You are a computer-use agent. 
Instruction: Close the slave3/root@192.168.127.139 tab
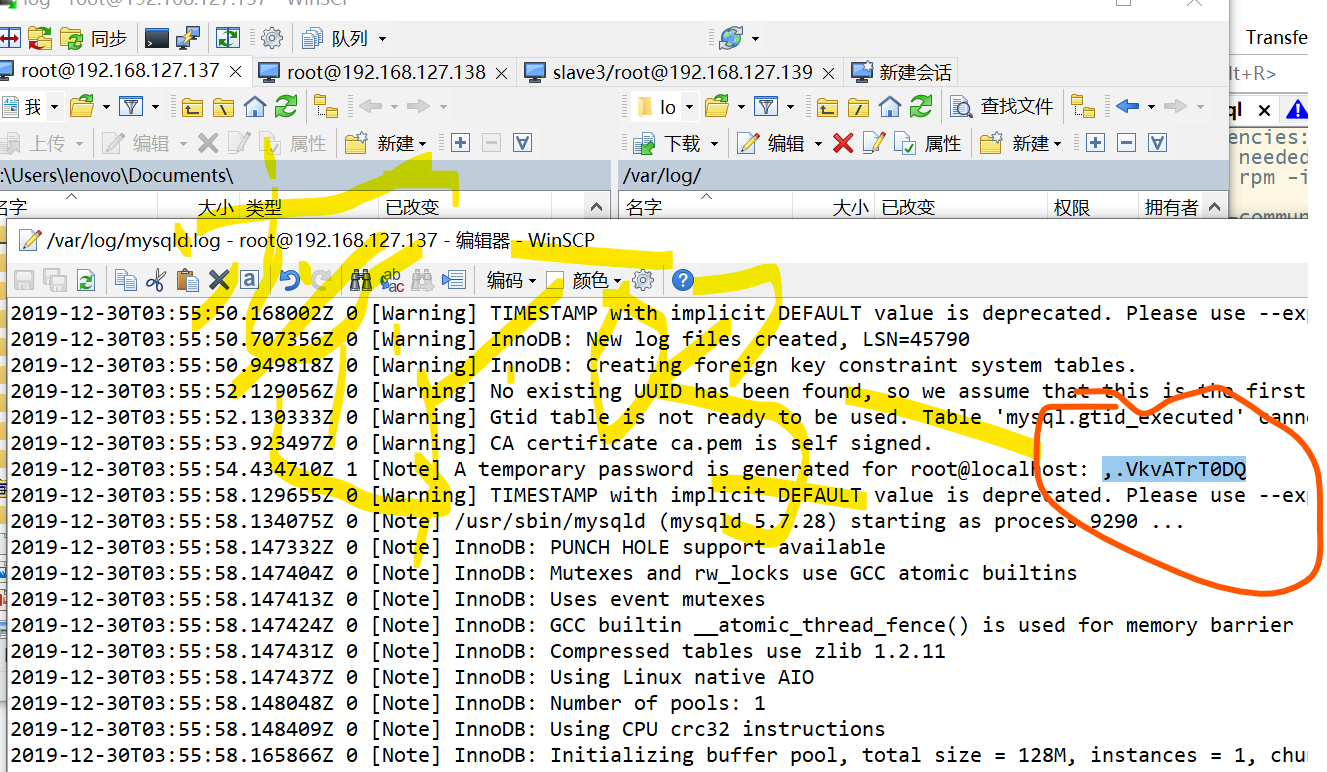click(828, 73)
